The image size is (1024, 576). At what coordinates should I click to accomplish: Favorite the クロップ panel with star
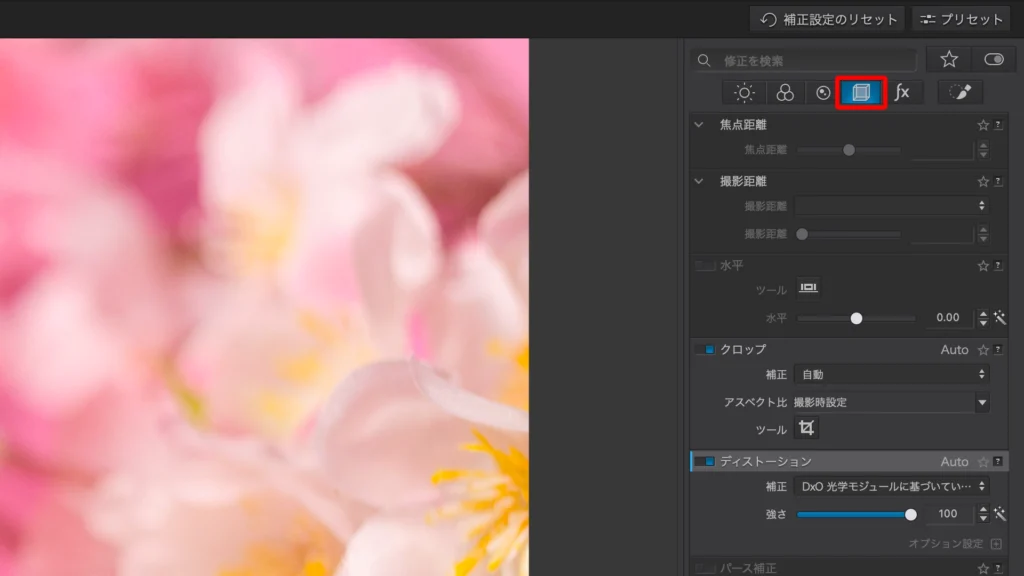coord(983,350)
